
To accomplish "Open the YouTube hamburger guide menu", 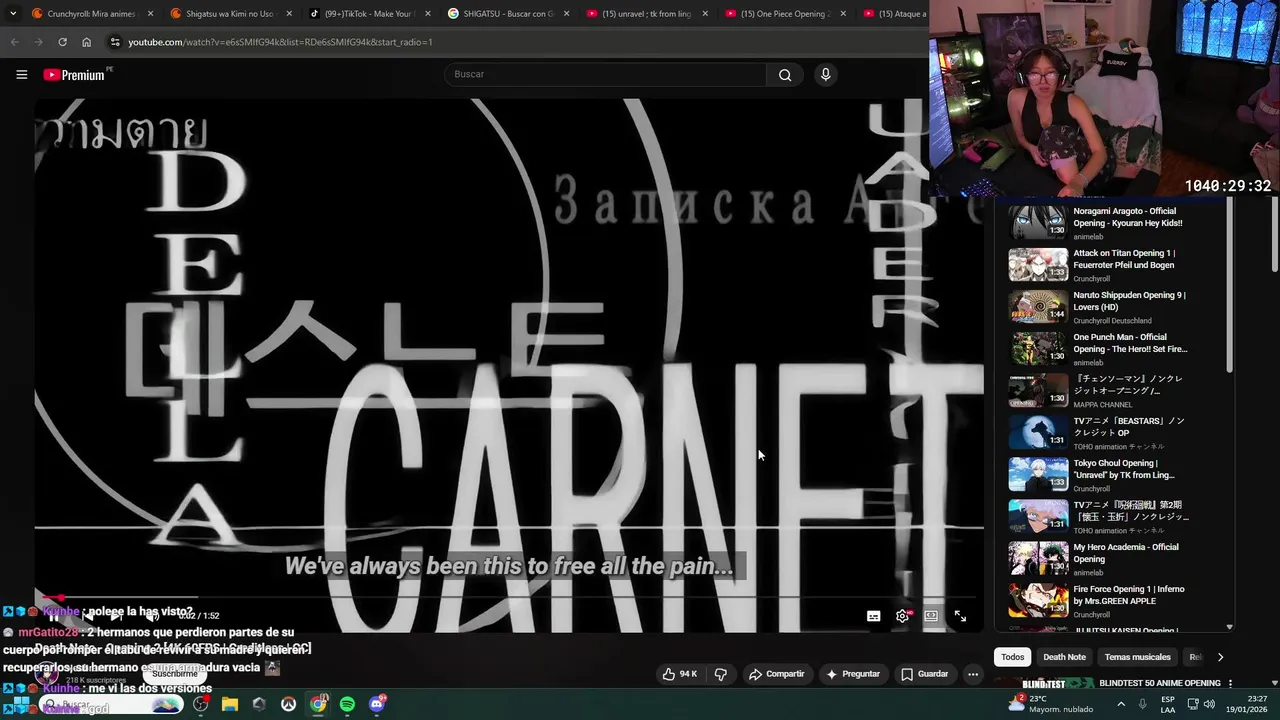I will 21,75.
